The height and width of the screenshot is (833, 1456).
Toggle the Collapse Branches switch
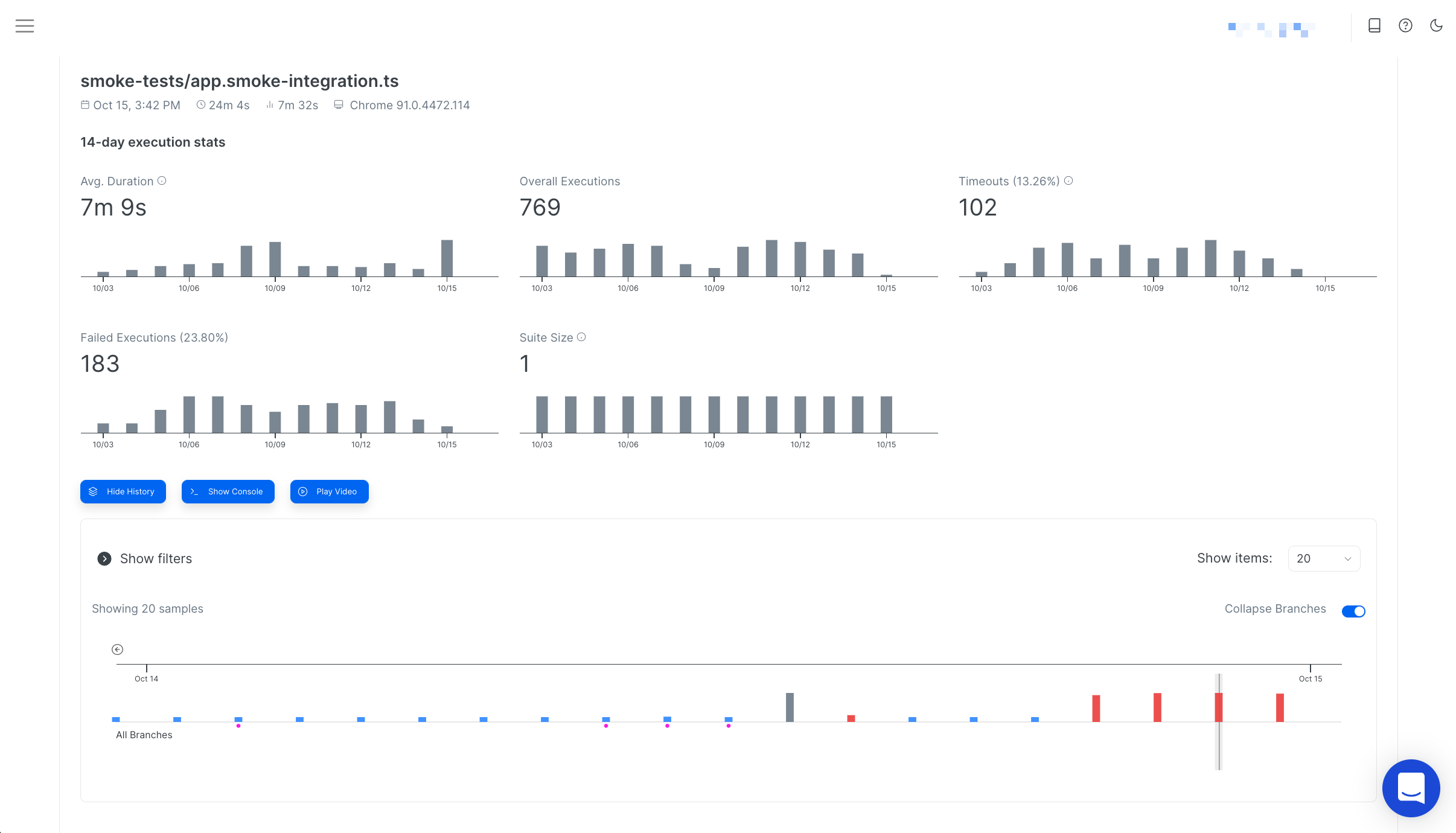point(1353,611)
